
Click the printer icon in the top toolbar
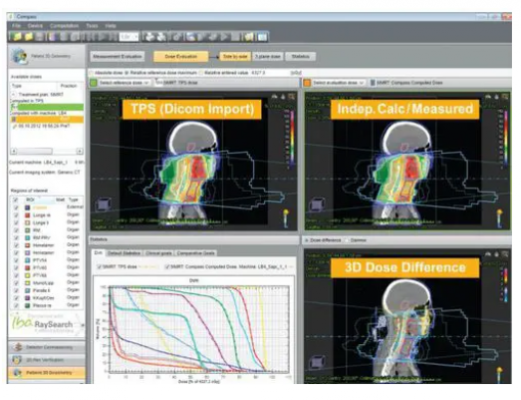150,37
